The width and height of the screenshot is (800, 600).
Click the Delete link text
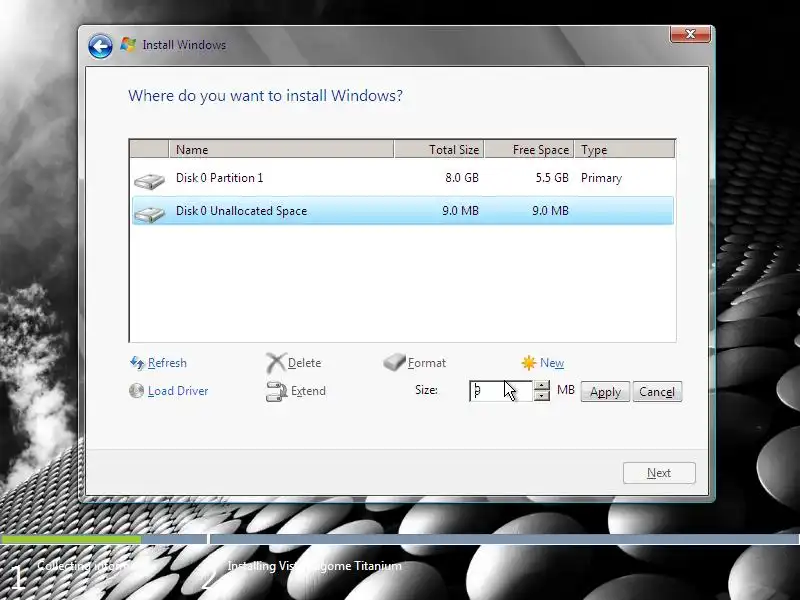coord(305,363)
